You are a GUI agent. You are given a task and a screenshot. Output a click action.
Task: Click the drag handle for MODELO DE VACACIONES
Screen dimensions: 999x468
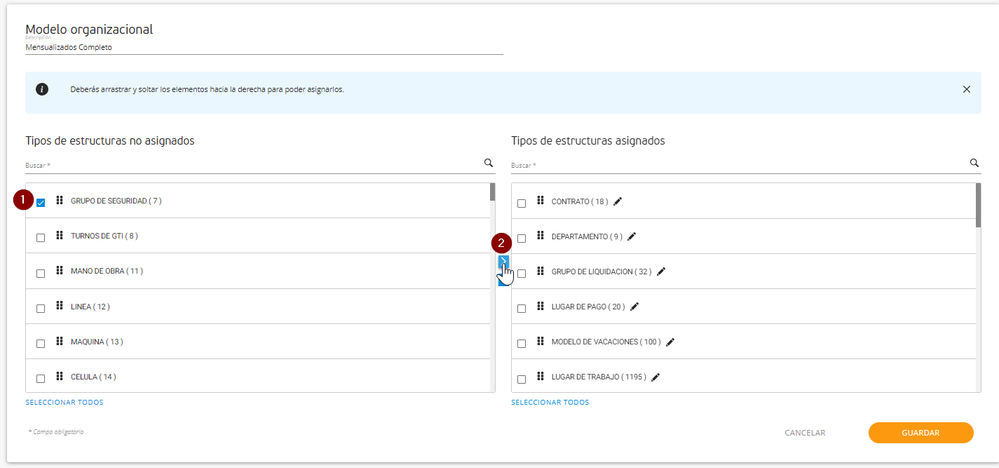(x=540, y=341)
